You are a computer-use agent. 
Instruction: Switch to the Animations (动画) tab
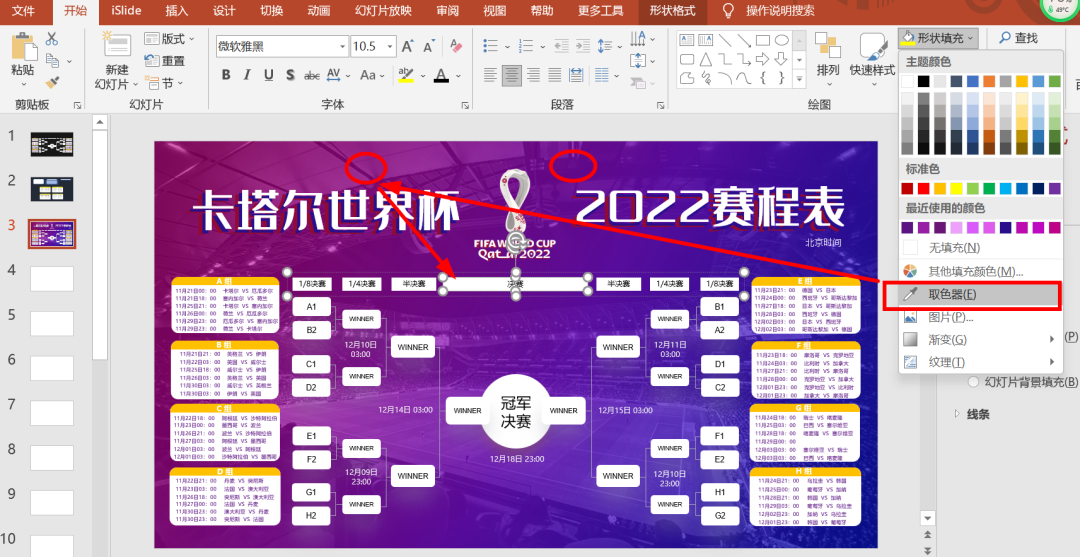(318, 10)
